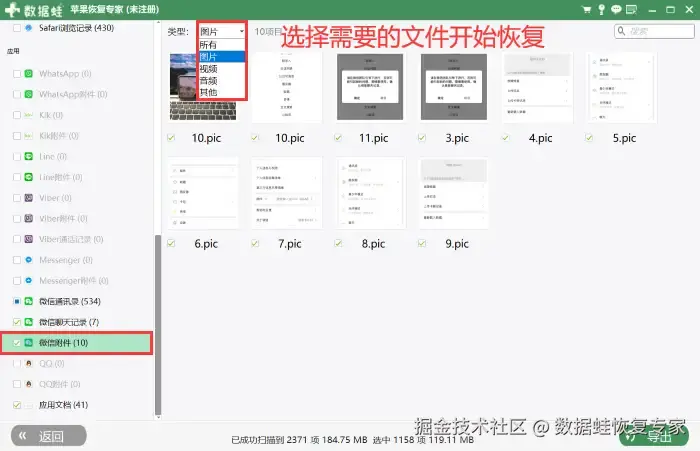Viewport: 700px width, 451px height.
Task: Click the shopping cart purchase icon
Action: (587, 9)
